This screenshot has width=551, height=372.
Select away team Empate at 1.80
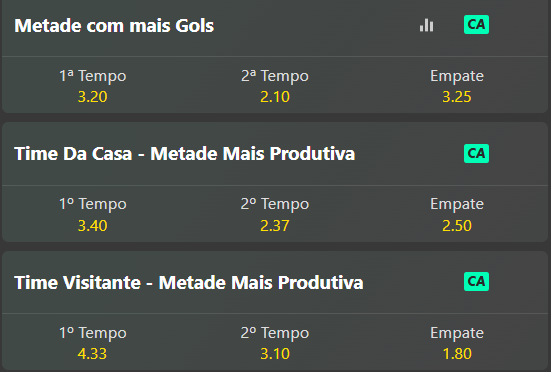pos(457,343)
